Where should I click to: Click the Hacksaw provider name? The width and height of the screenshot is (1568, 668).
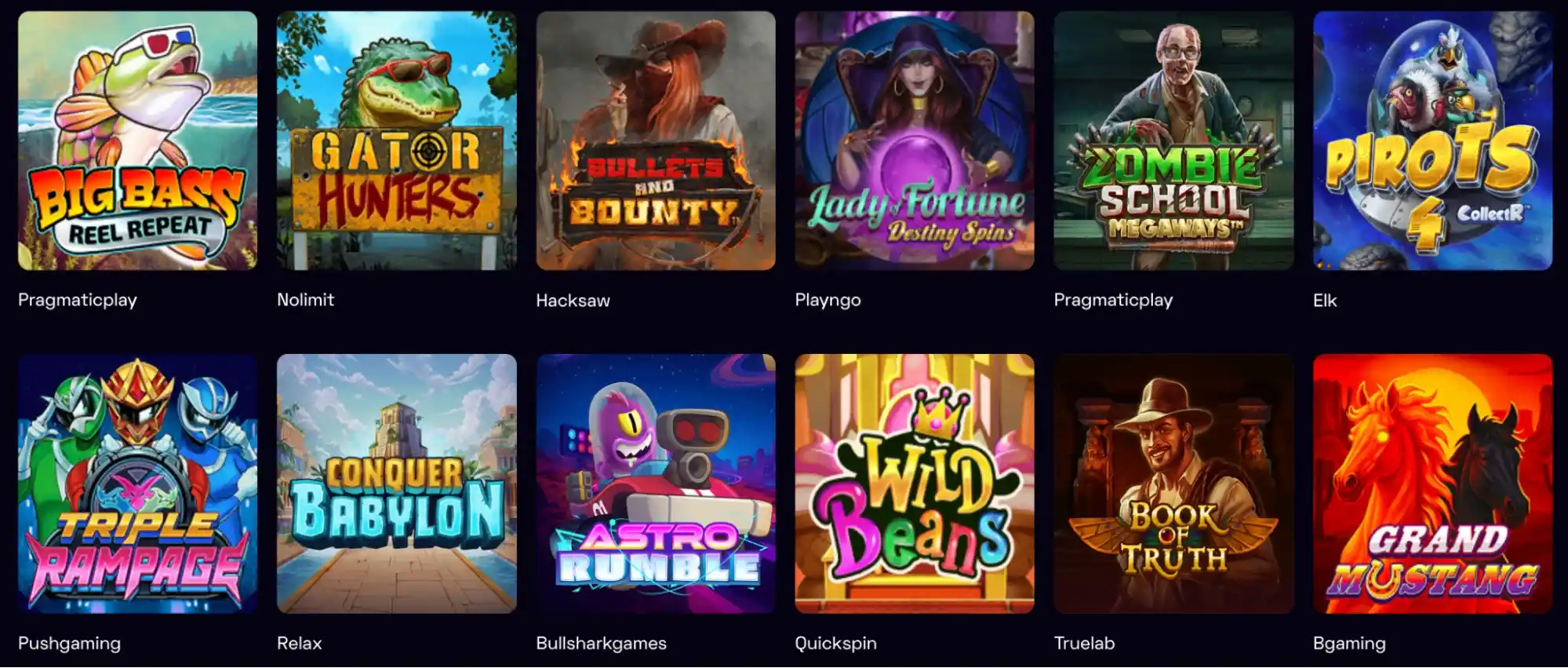(x=573, y=300)
